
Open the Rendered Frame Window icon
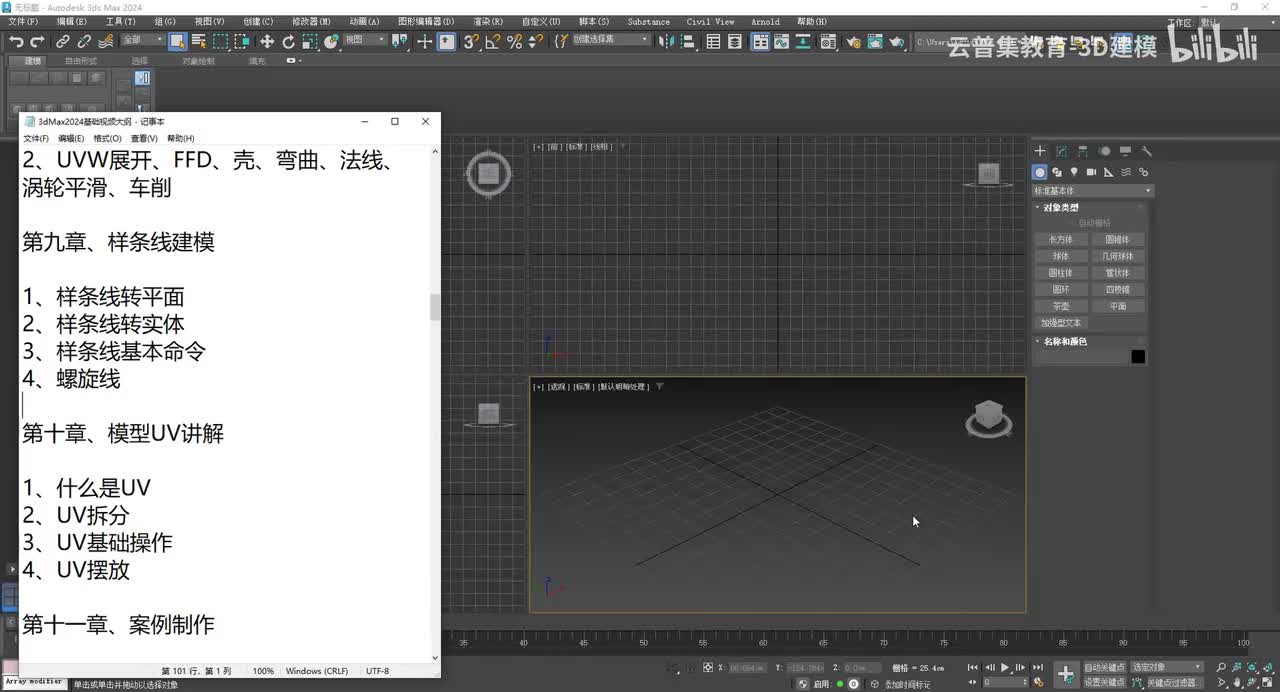(x=875, y=41)
